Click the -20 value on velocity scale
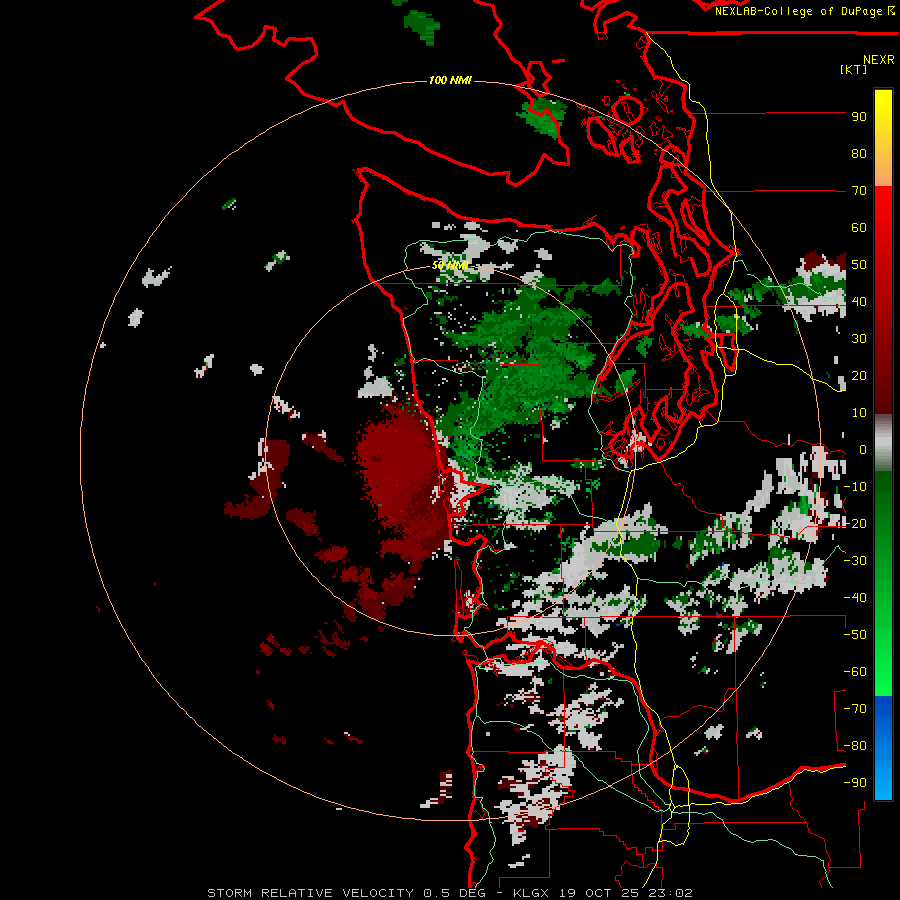The width and height of the screenshot is (900, 900). pyautogui.click(x=855, y=524)
